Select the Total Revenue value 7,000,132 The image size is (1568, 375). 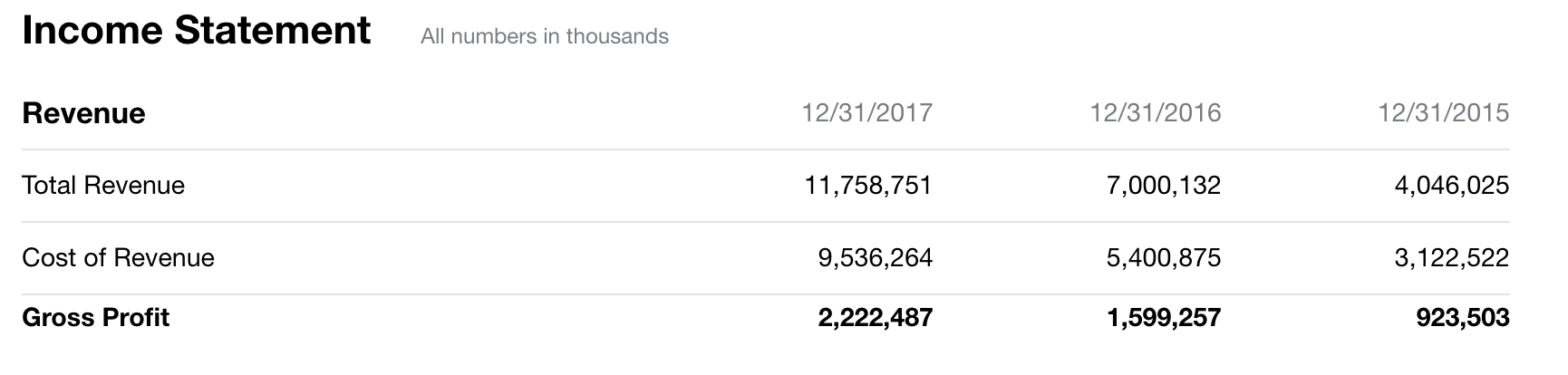pos(1163,186)
